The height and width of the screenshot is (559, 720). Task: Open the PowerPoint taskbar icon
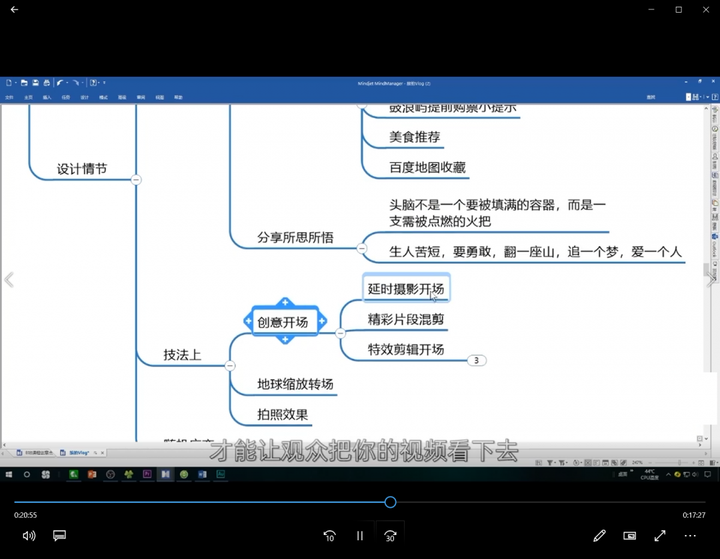92,474
